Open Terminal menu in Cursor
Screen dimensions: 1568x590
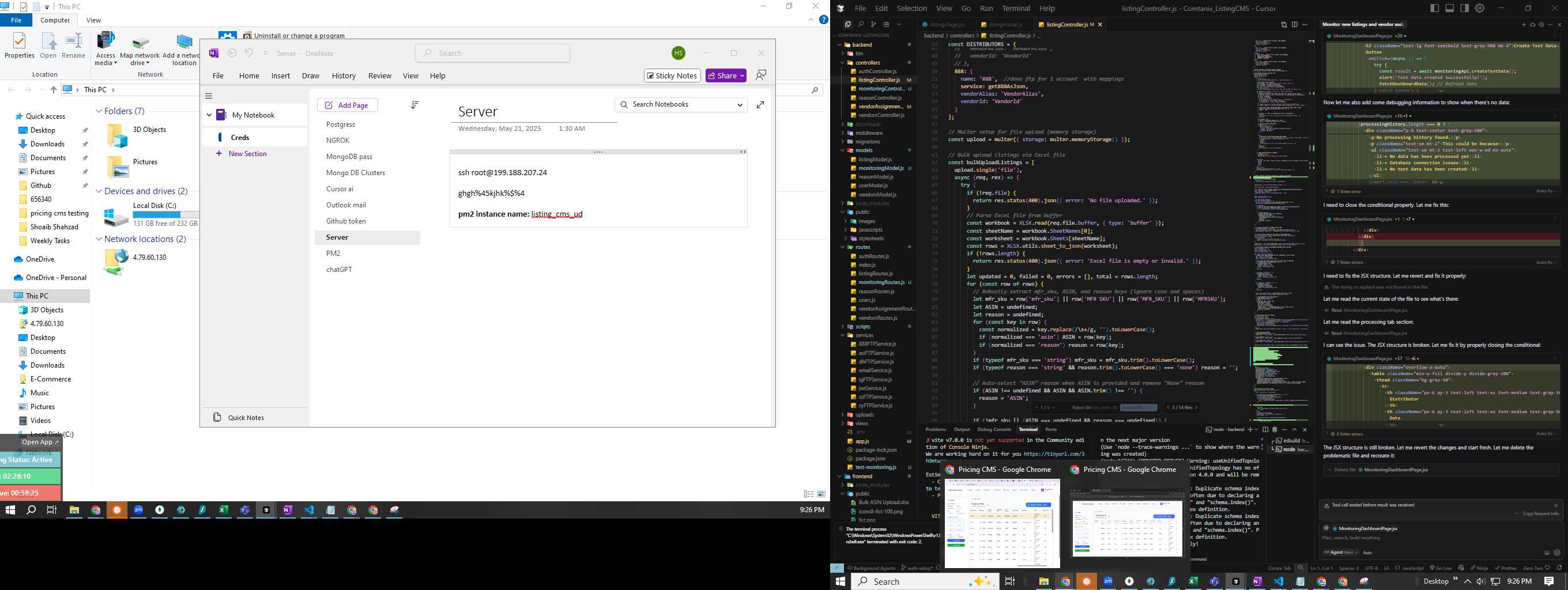[x=1016, y=9]
